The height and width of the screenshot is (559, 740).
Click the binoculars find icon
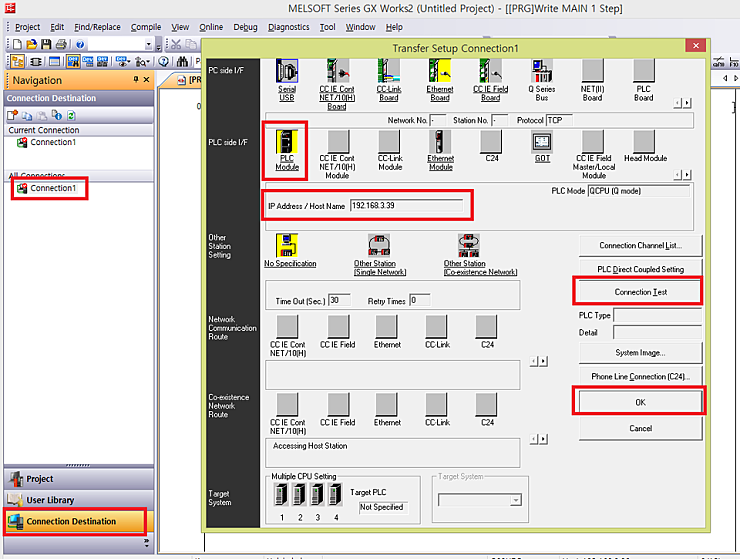(182, 61)
